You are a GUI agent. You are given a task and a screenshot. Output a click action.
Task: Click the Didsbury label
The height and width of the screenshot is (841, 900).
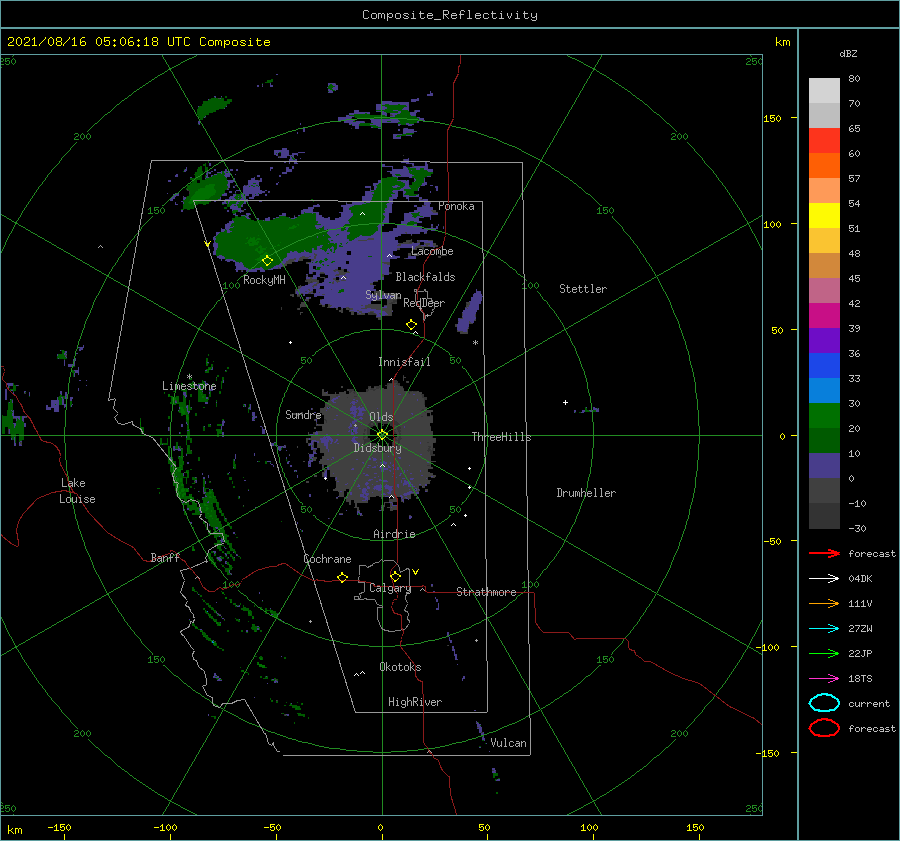[x=378, y=448]
